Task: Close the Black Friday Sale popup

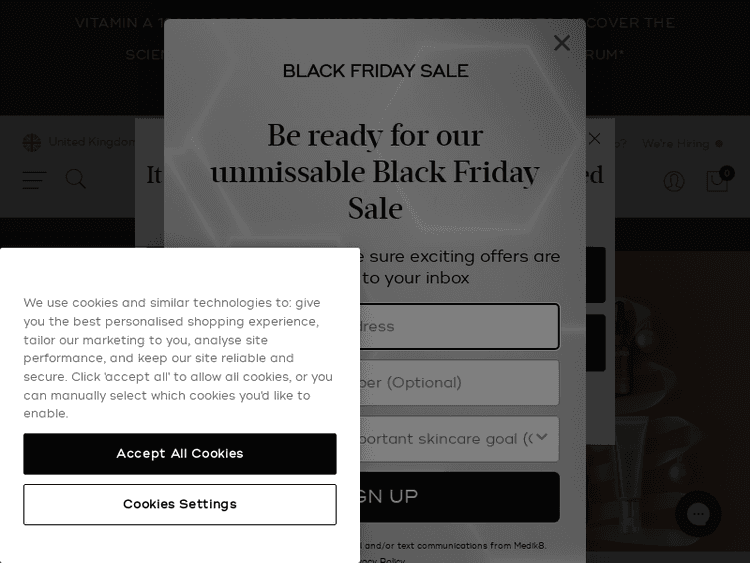Action: point(562,43)
